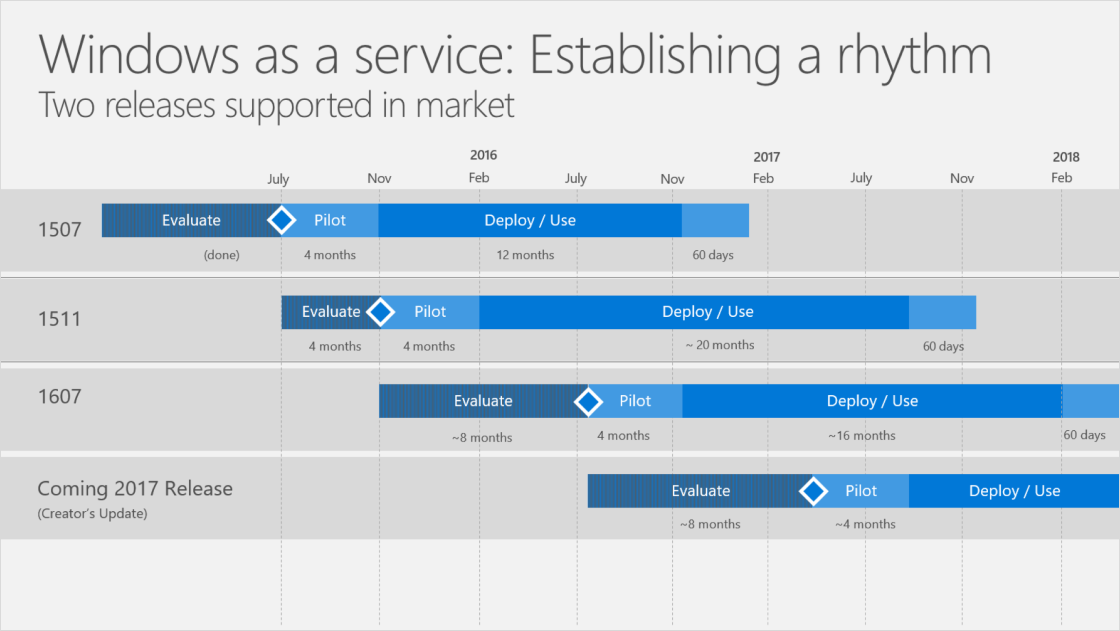Click the Creator's Update row diamond marker
1120x631 pixels.
coord(813,491)
